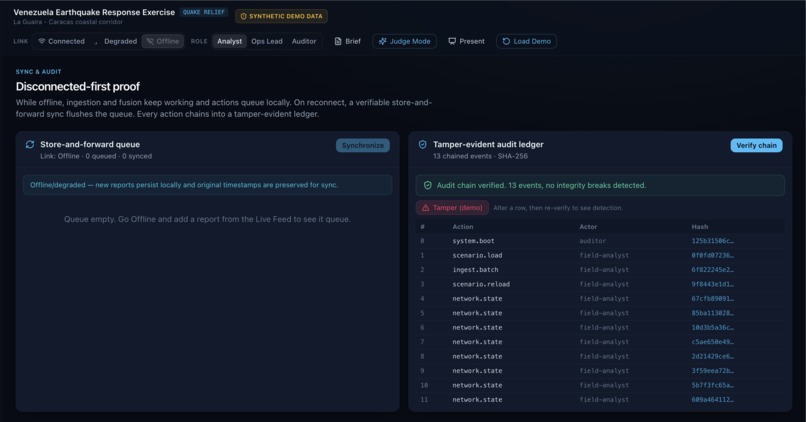Viewport: 806px width, 422px height.
Task: Click hash 85ba113028 in ledger
Action: (x=712, y=313)
